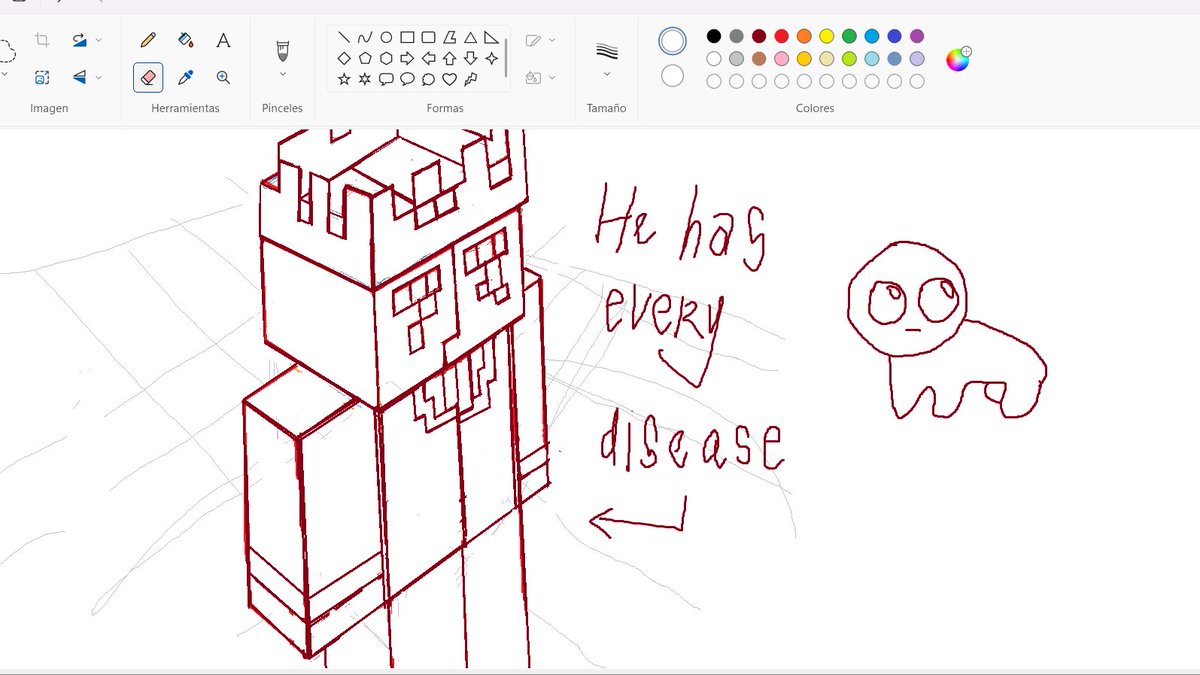Choose the Up arrow shape

click(x=449, y=58)
